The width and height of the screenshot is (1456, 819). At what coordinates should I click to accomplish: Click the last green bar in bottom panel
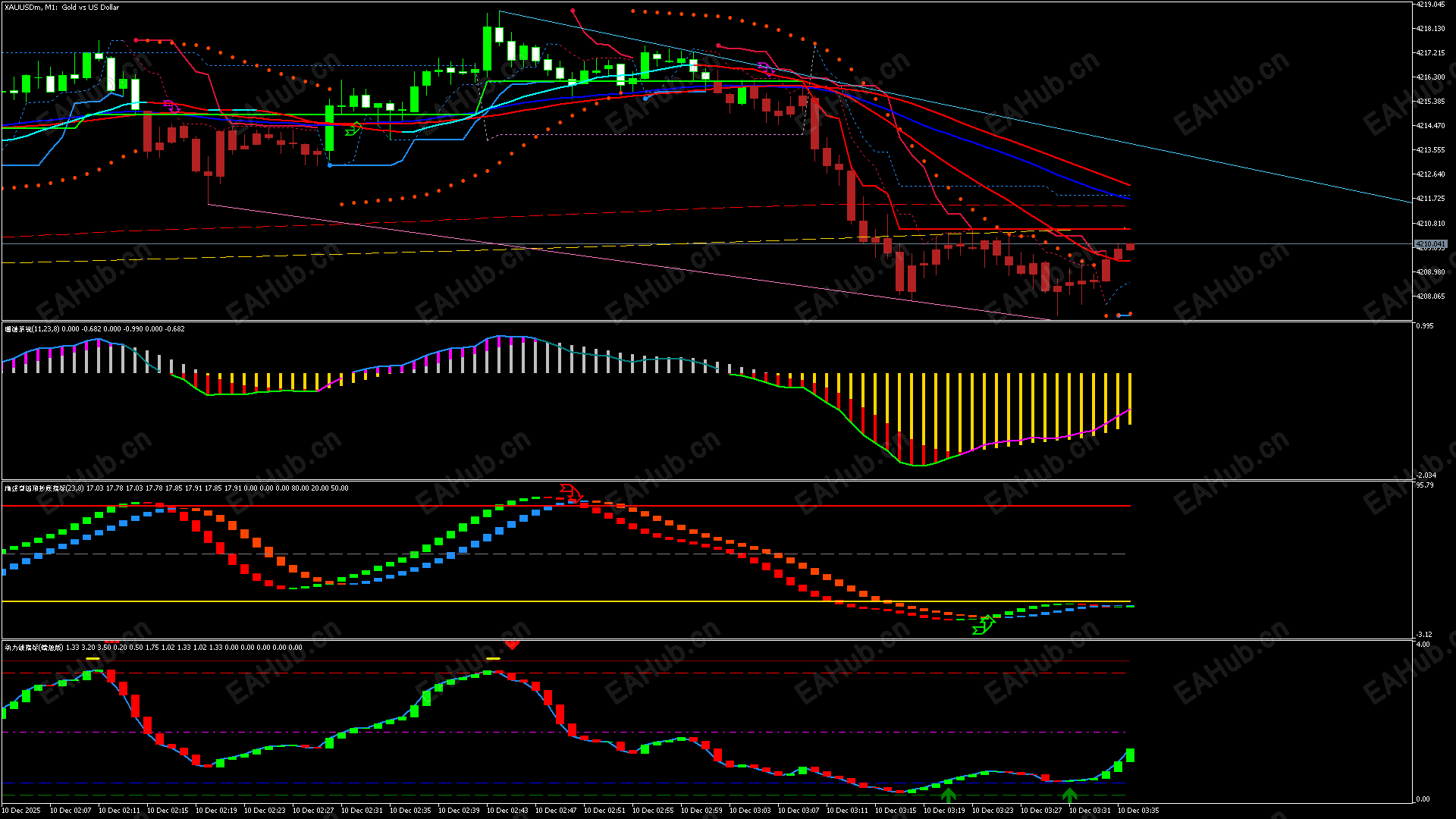(x=1130, y=755)
